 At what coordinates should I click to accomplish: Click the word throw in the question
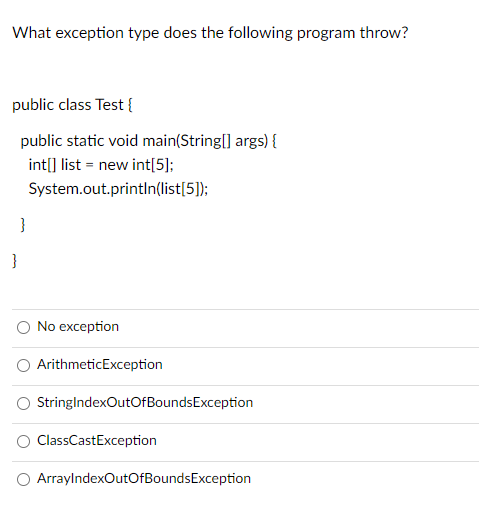[x=380, y=33]
